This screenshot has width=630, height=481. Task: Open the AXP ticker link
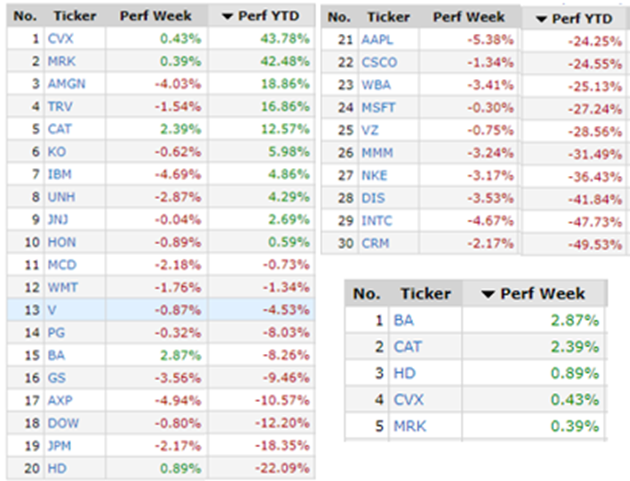click(60, 400)
